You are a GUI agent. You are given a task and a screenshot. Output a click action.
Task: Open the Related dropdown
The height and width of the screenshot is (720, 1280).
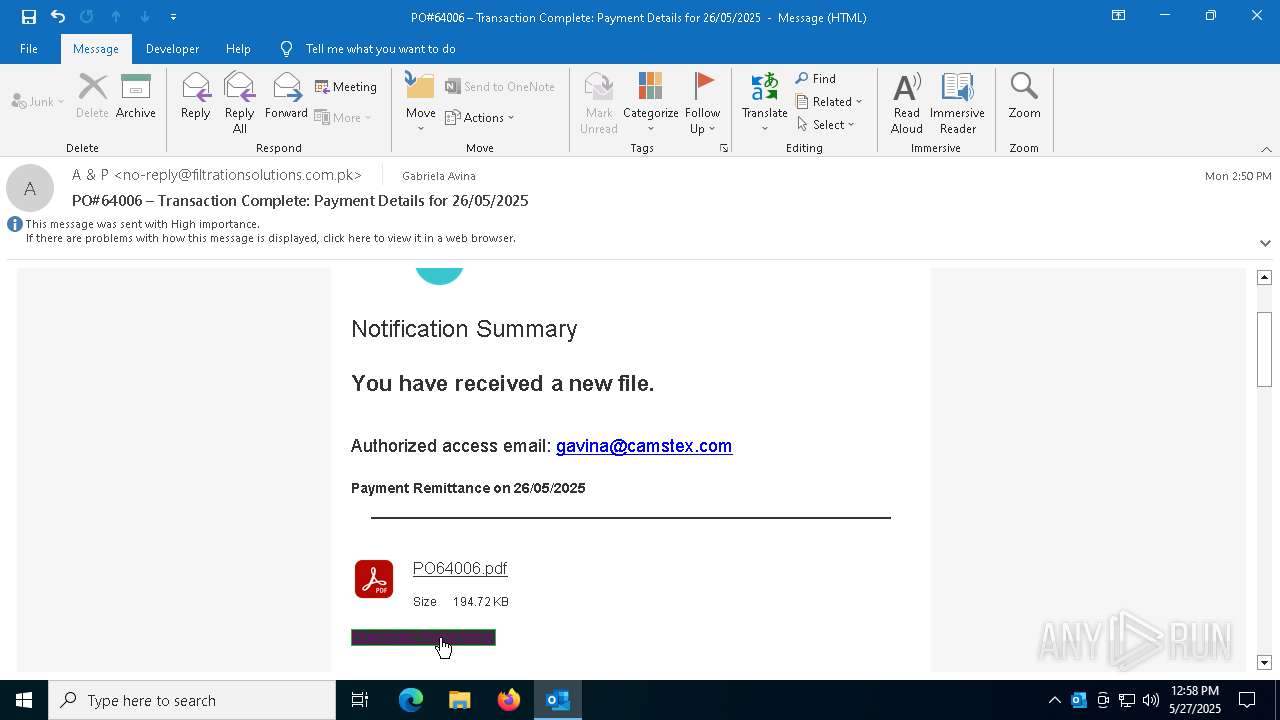[x=829, y=101]
